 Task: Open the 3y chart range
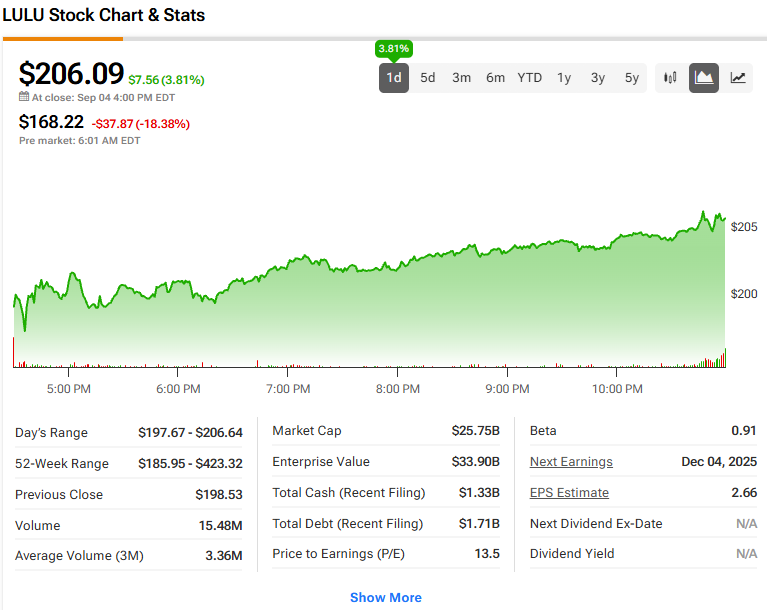598,78
